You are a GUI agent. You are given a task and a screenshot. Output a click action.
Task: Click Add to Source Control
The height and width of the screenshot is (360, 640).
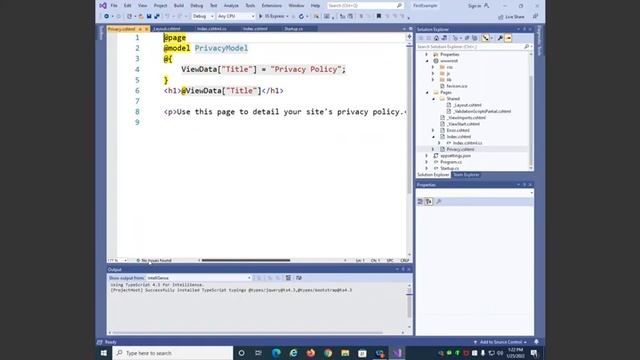(500, 342)
